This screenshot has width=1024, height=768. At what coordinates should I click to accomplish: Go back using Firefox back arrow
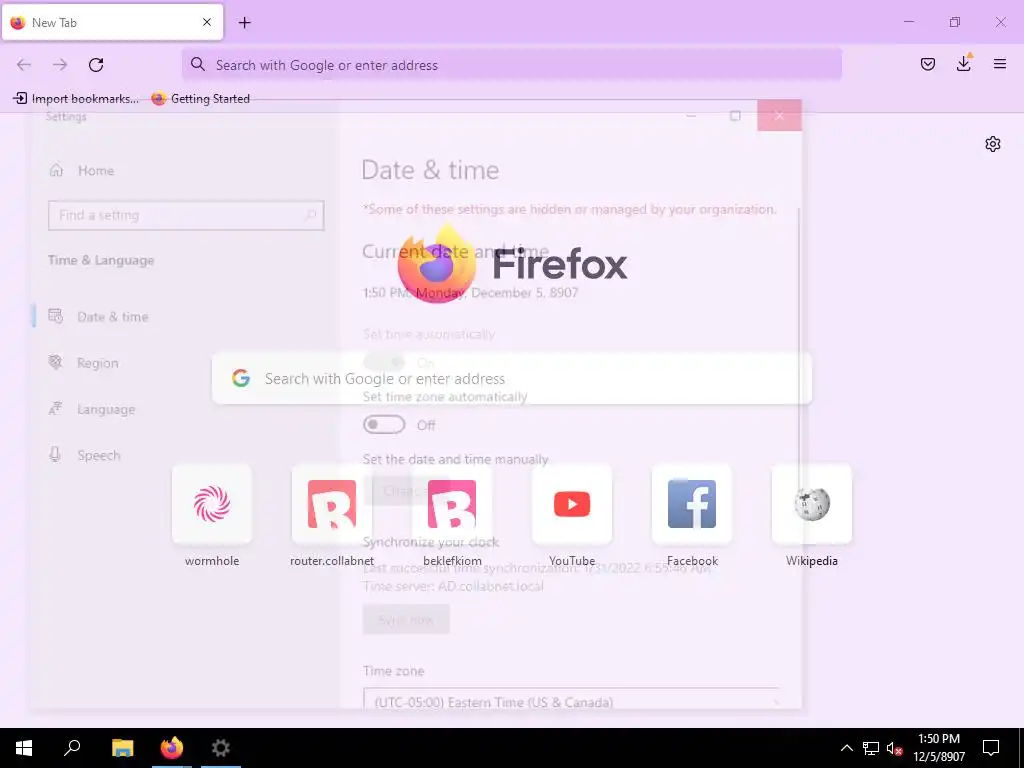point(24,65)
